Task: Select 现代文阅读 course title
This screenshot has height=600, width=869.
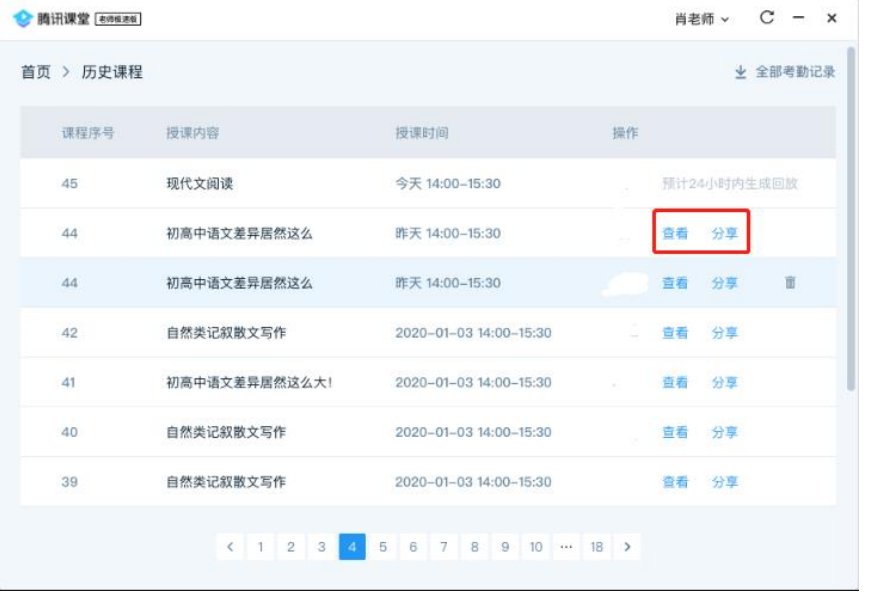Action: tap(200, 183)
